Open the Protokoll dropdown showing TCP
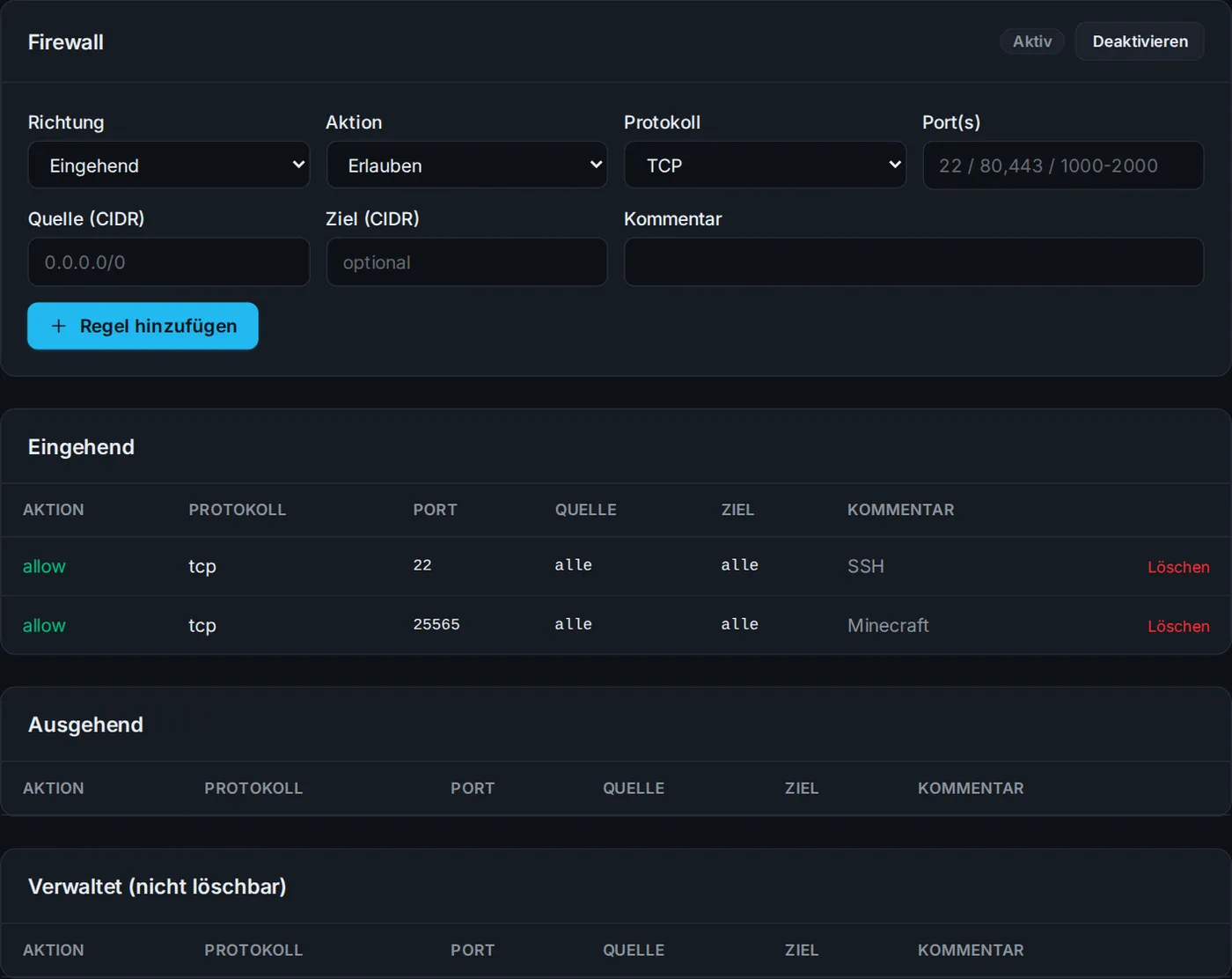1232x979 pixels. coord(765,166)
